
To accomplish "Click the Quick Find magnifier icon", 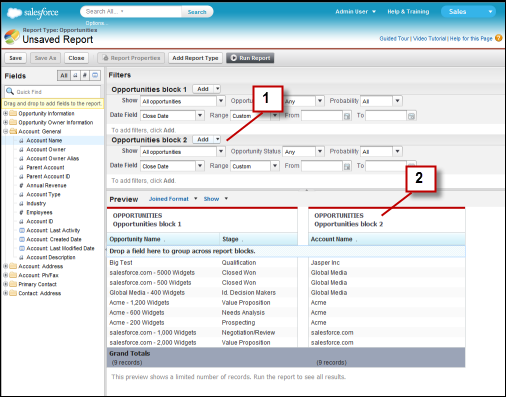I will pos(10,91).
